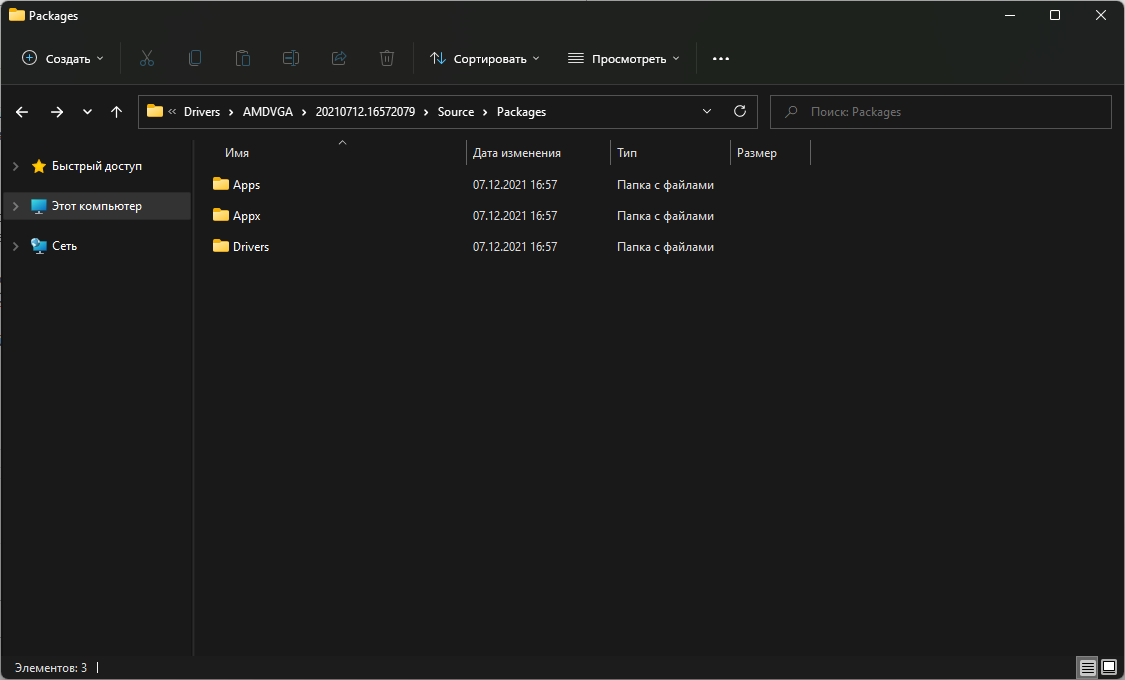Click Appx row Папка с файлами type
Screen dimensions: 1125x680
[x=665, y=216]
